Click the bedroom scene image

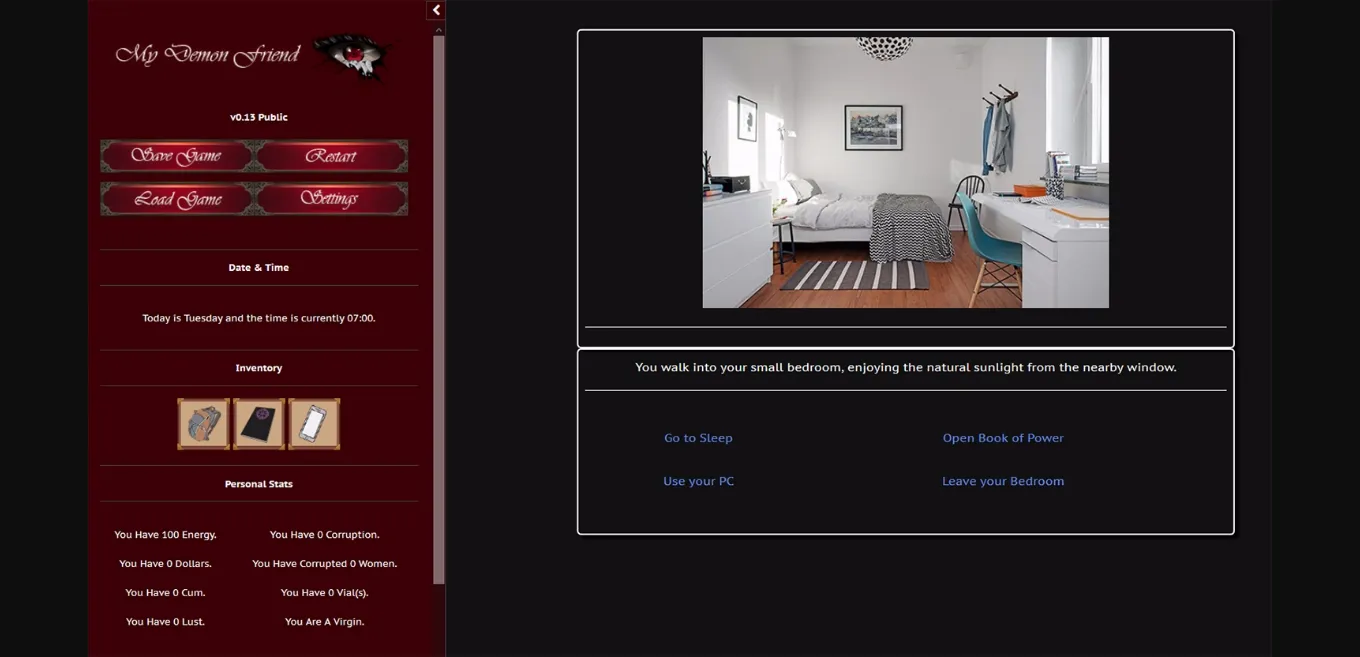click(x=905, y=172)
